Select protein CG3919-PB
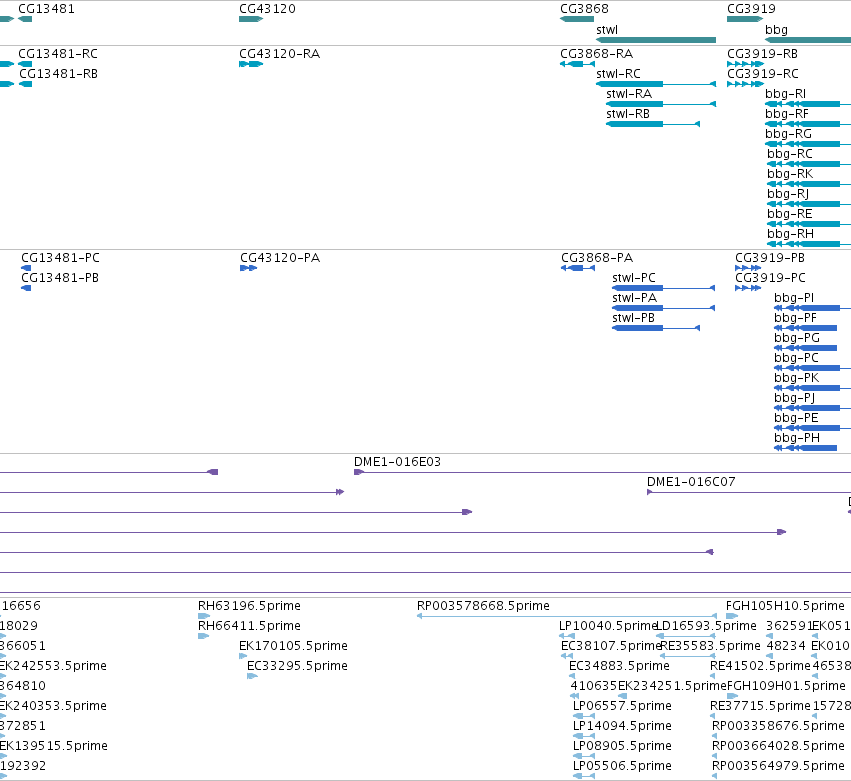This screenshot has width=851, height=781. [748, 268]
